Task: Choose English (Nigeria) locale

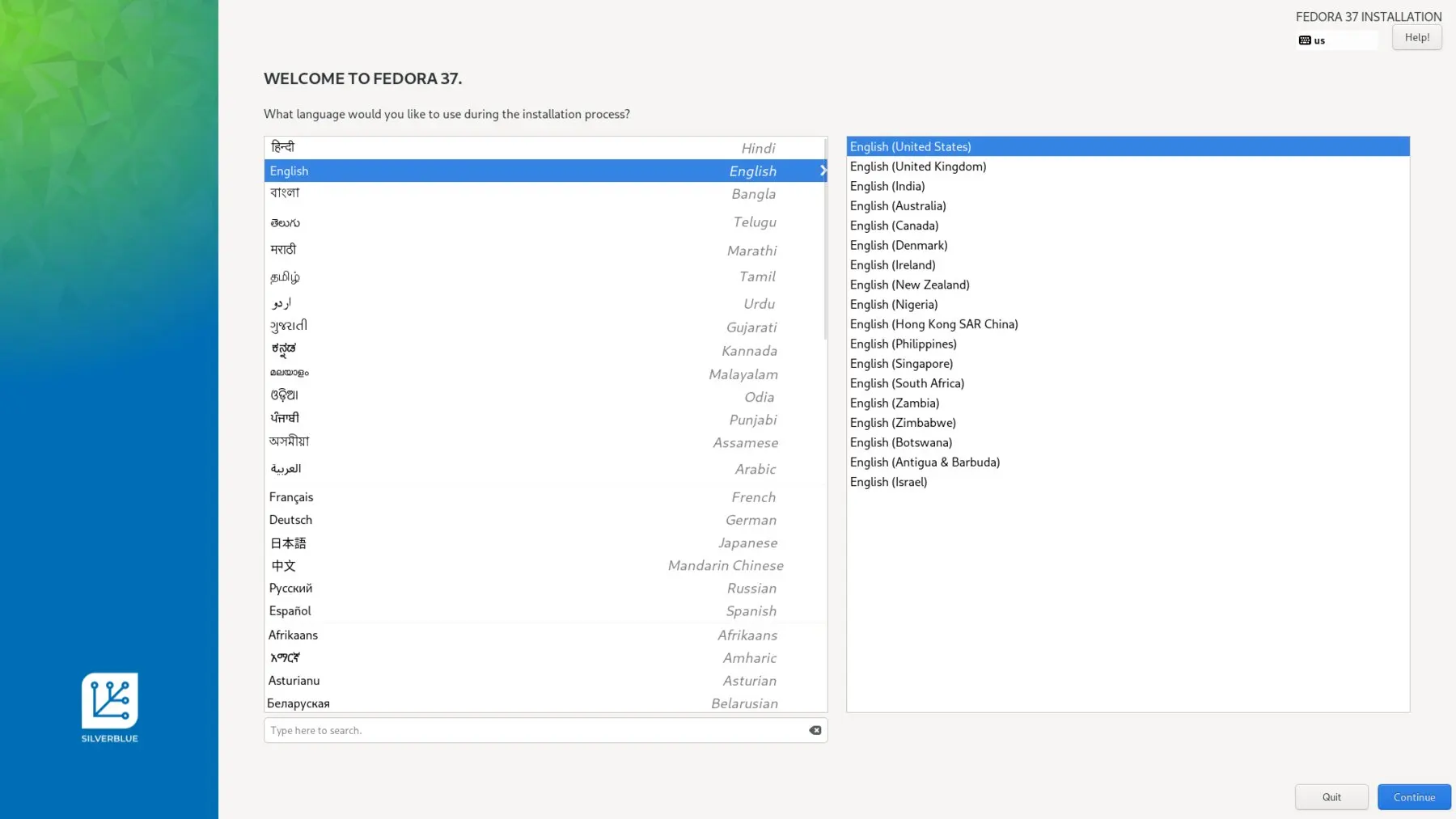Action: [1128, 304]
